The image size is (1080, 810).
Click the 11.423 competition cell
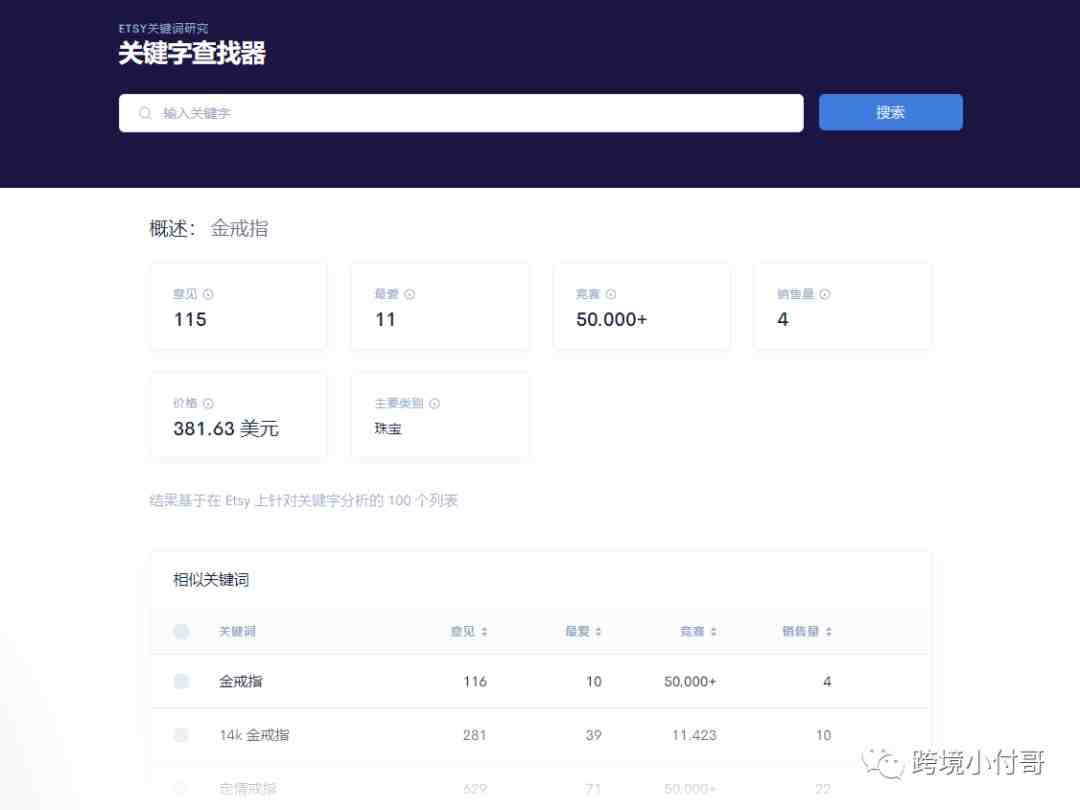pyautogui.click(x=694, y=735)
